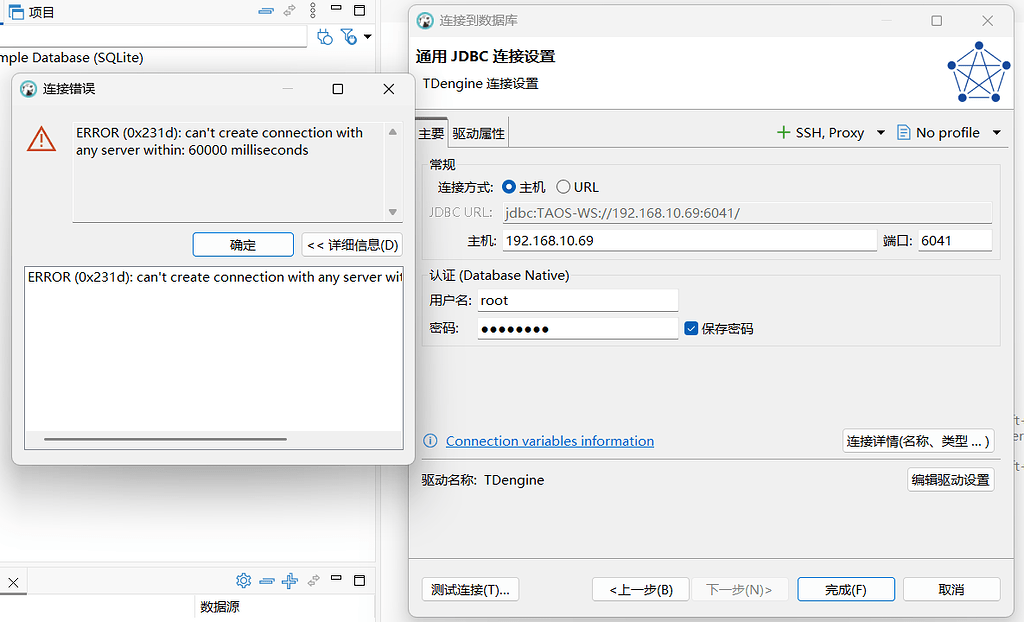
Task: Go back with 上一步(B) button
Action: [x=641, y=589]
